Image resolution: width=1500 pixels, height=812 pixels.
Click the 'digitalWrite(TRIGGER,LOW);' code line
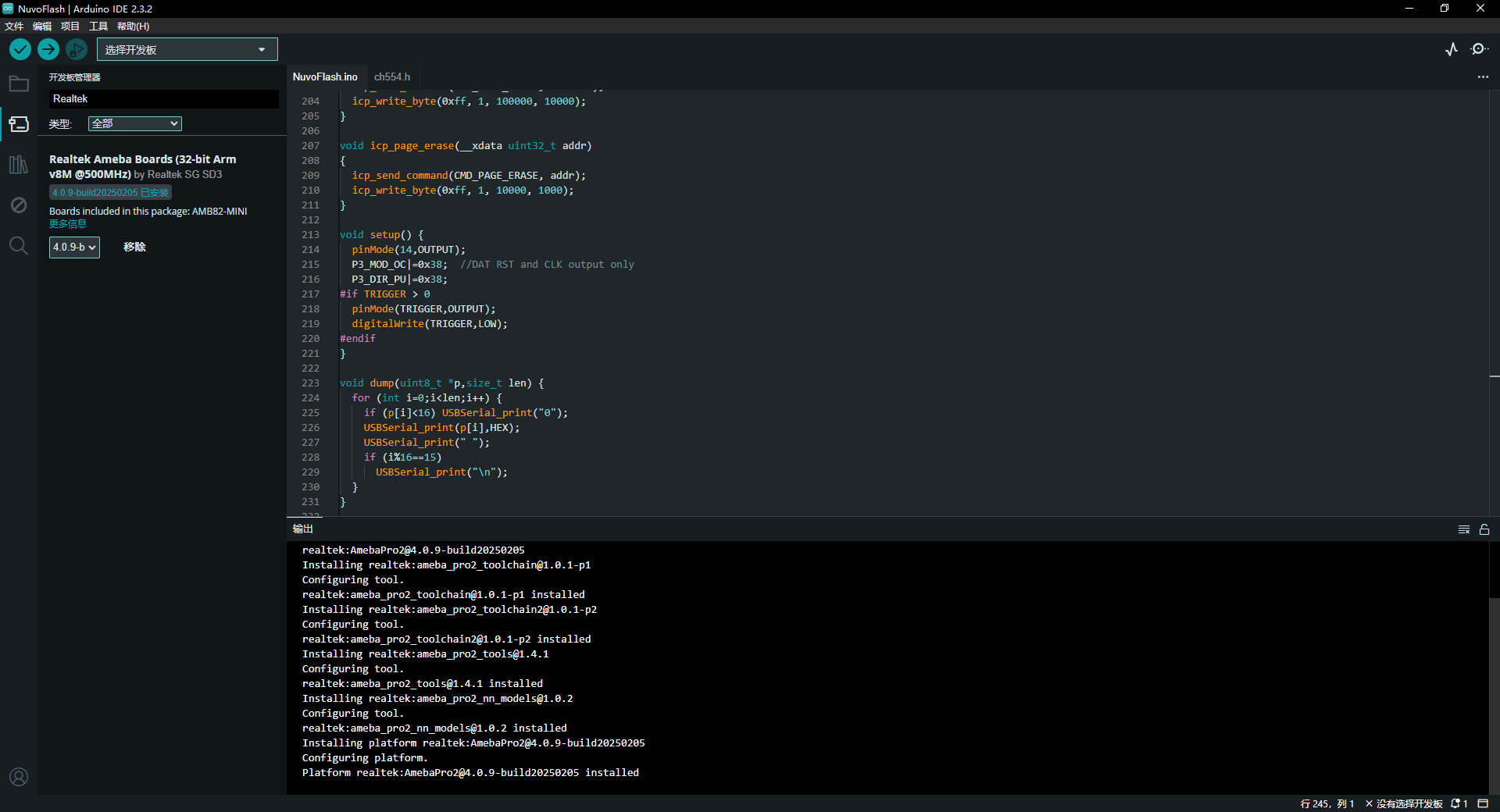[x=430, y=323]
